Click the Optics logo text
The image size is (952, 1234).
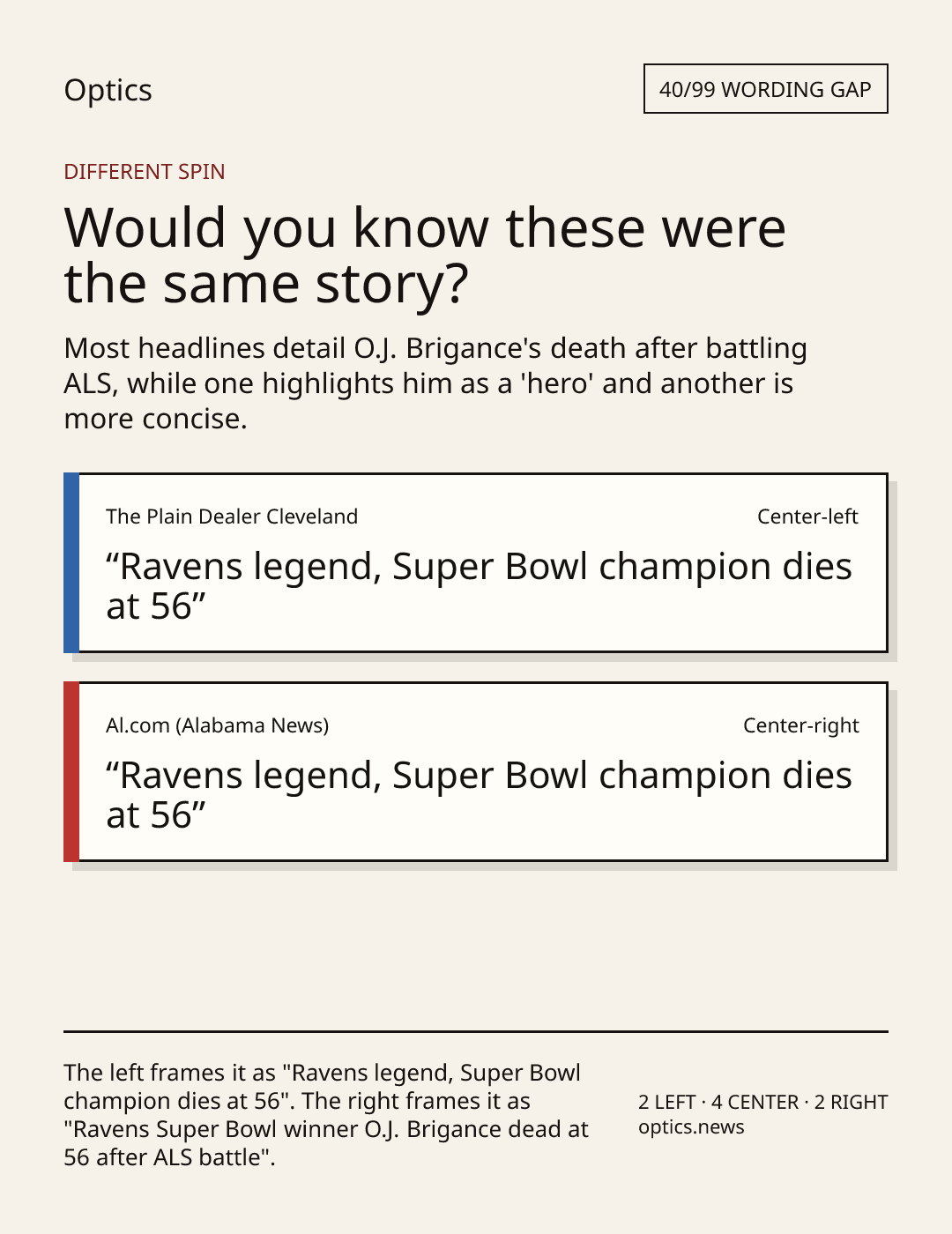click(x=108, y=91)
